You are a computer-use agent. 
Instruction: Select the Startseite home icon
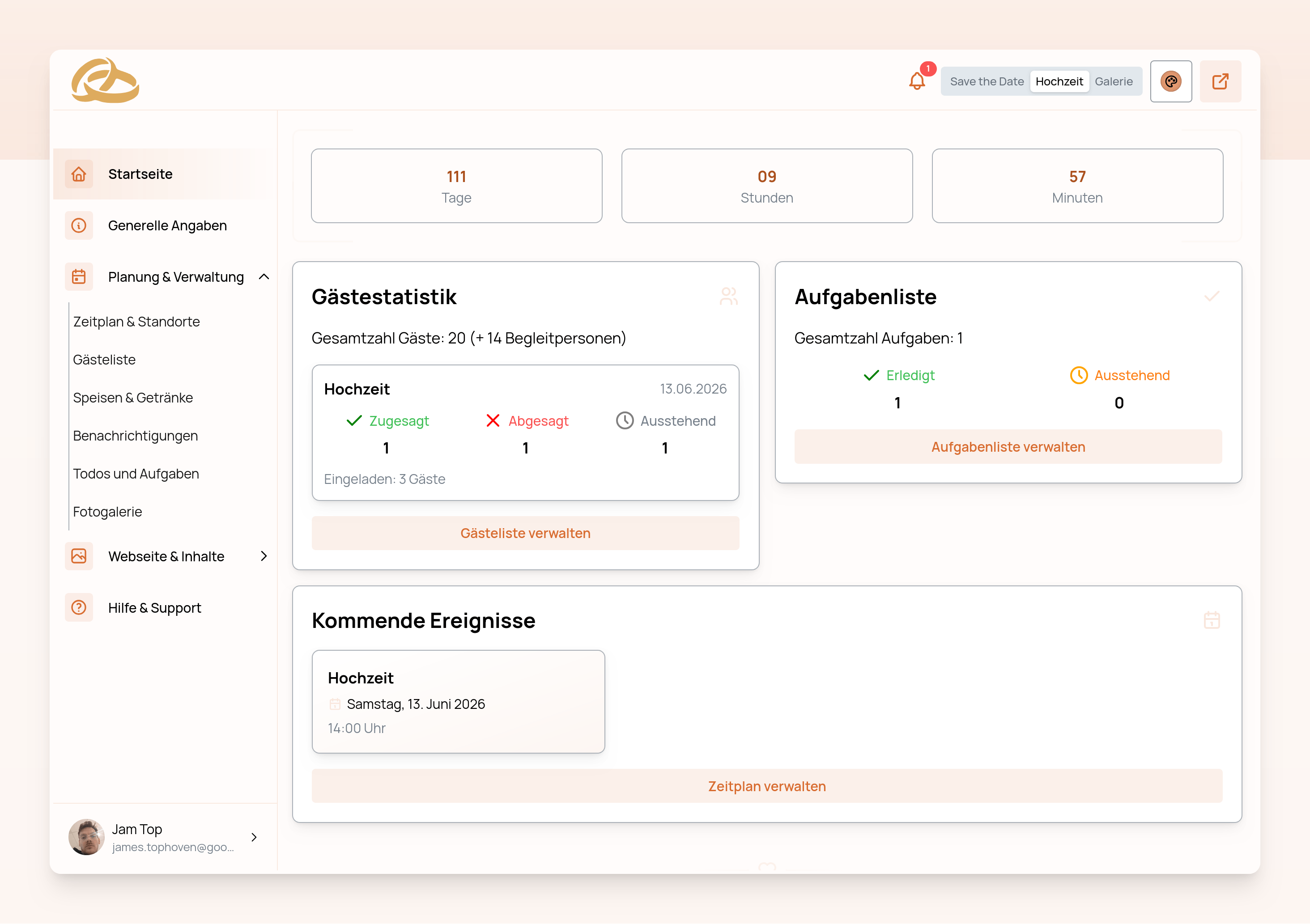coord(79,174)
